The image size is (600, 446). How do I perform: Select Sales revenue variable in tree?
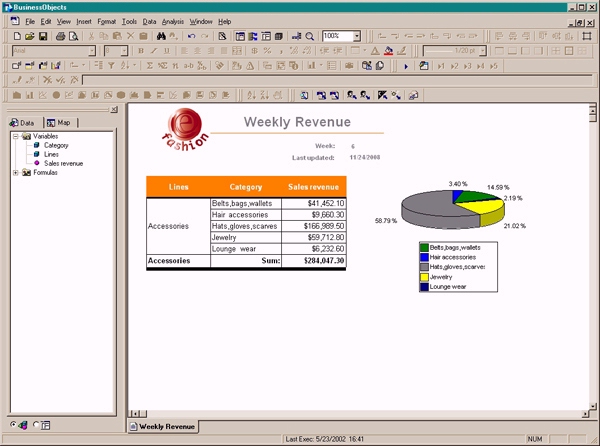pyautogui.click(x=63, y=163)
